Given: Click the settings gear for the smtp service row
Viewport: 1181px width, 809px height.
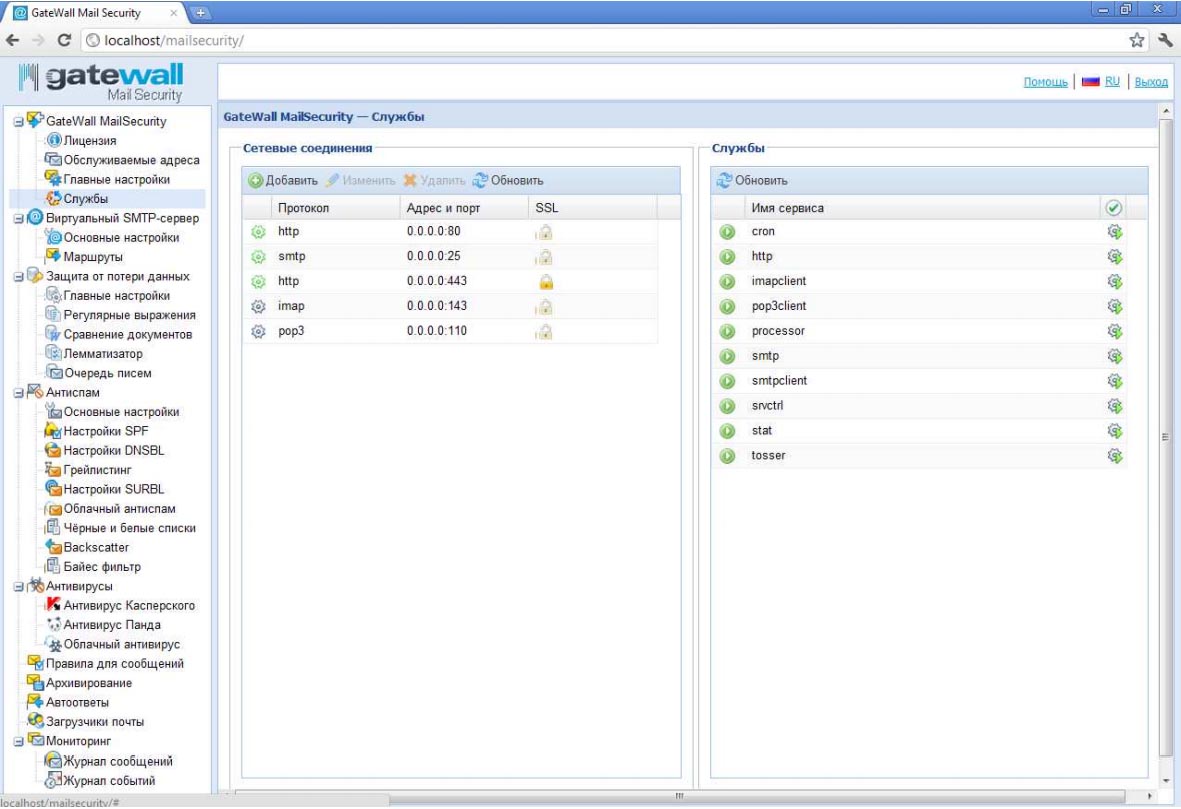Looking at the screenshot, I should 1115,356.
